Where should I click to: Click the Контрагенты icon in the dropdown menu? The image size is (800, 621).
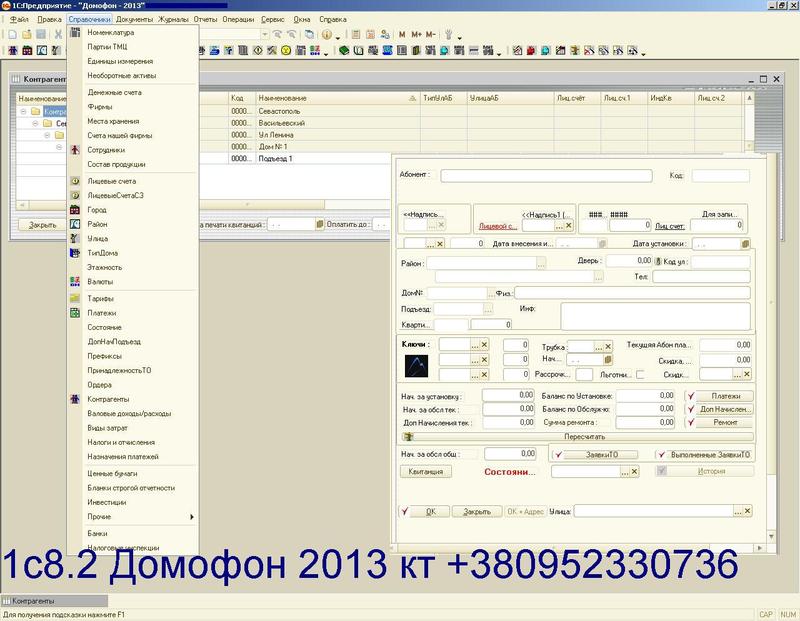(76, 399)
